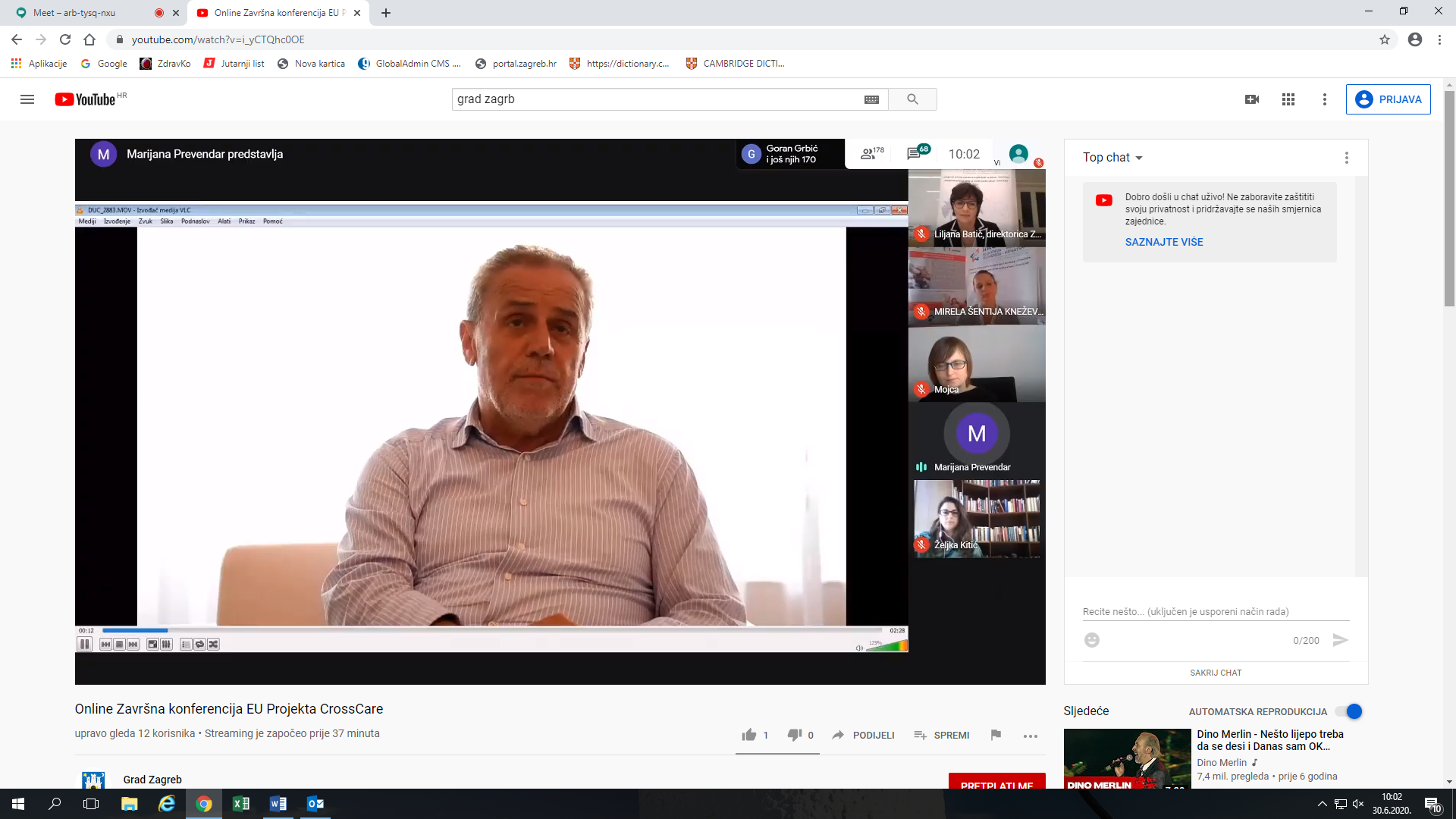
Task: Click SAKRIJ CHAT to hide chat
Action: (1216, 673)
